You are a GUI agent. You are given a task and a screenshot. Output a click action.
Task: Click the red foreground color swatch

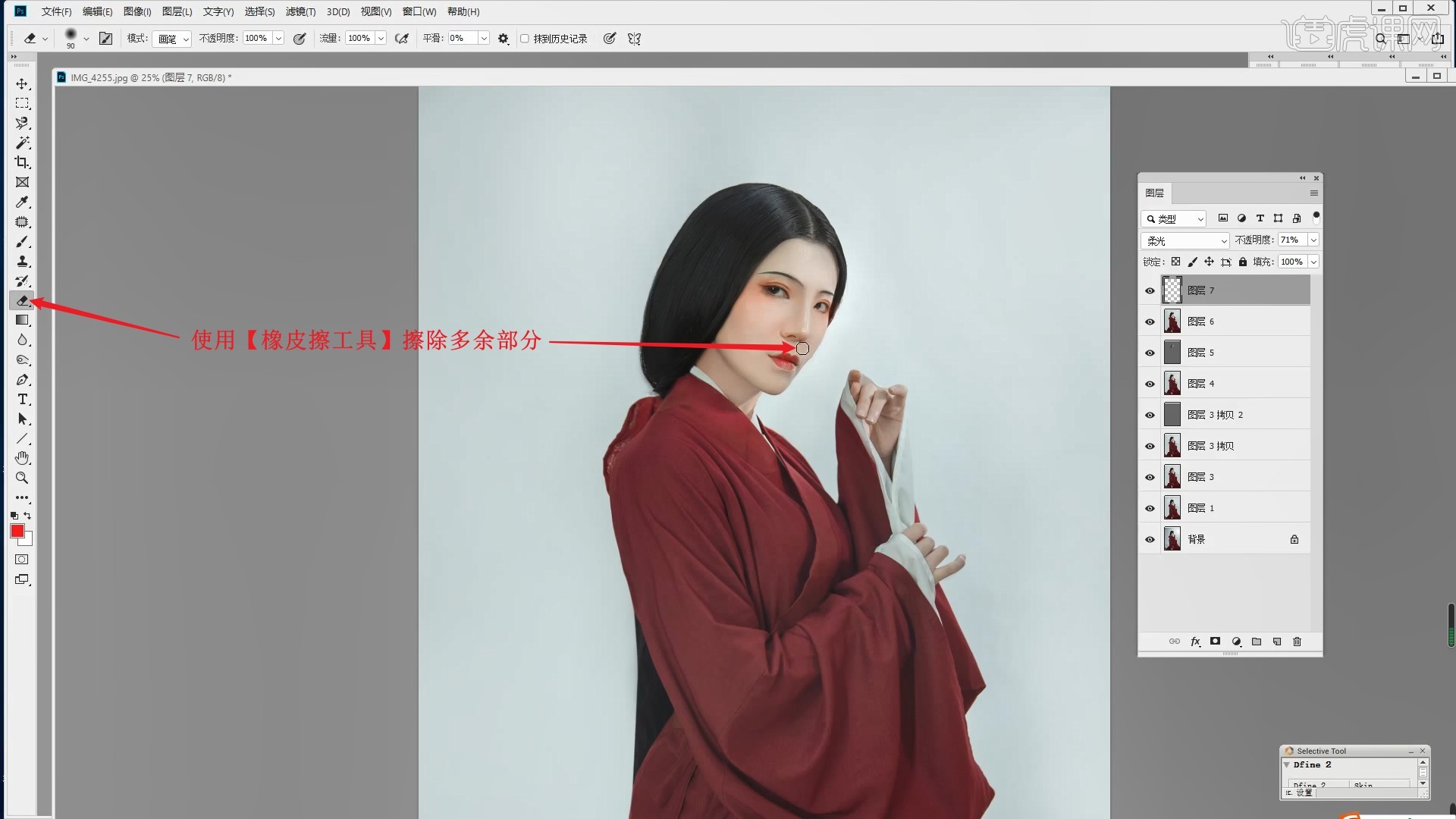tap(17, 531)
